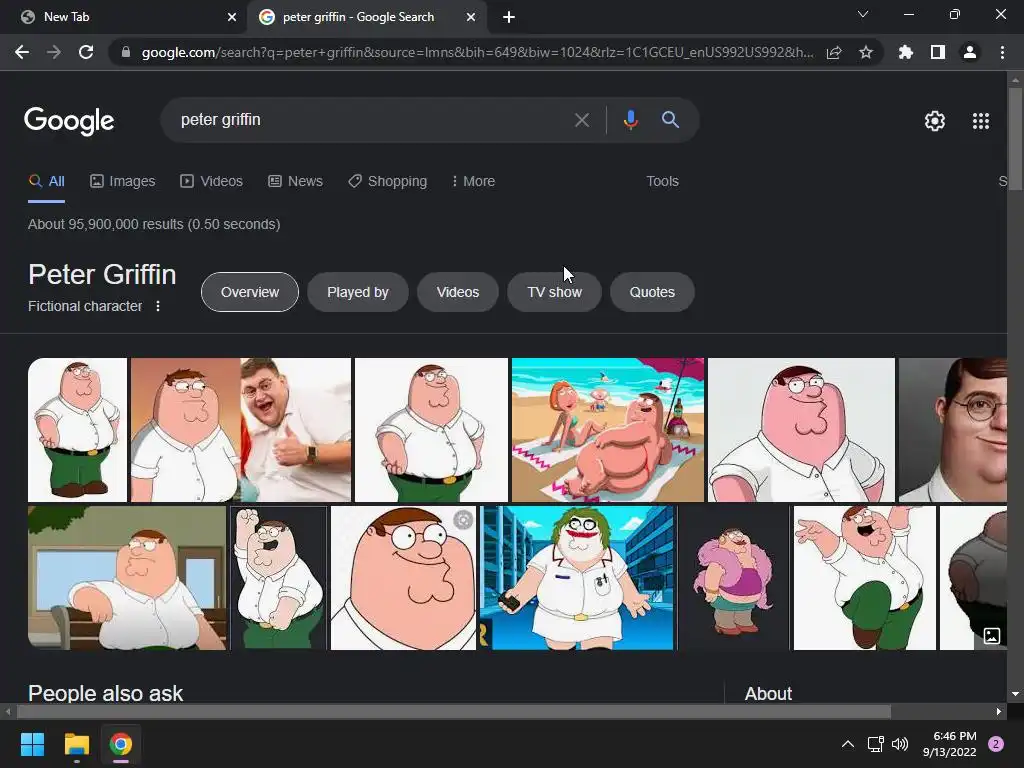Switch to the Images tab
Viewport: 1024px width, 768px height.
click(x=123, y=181)
